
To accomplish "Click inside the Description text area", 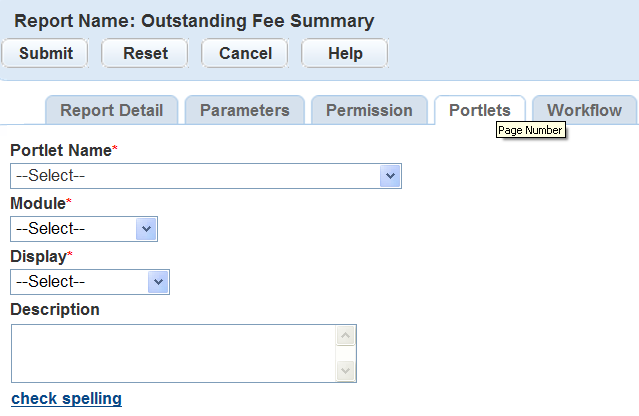I will 172,353.
